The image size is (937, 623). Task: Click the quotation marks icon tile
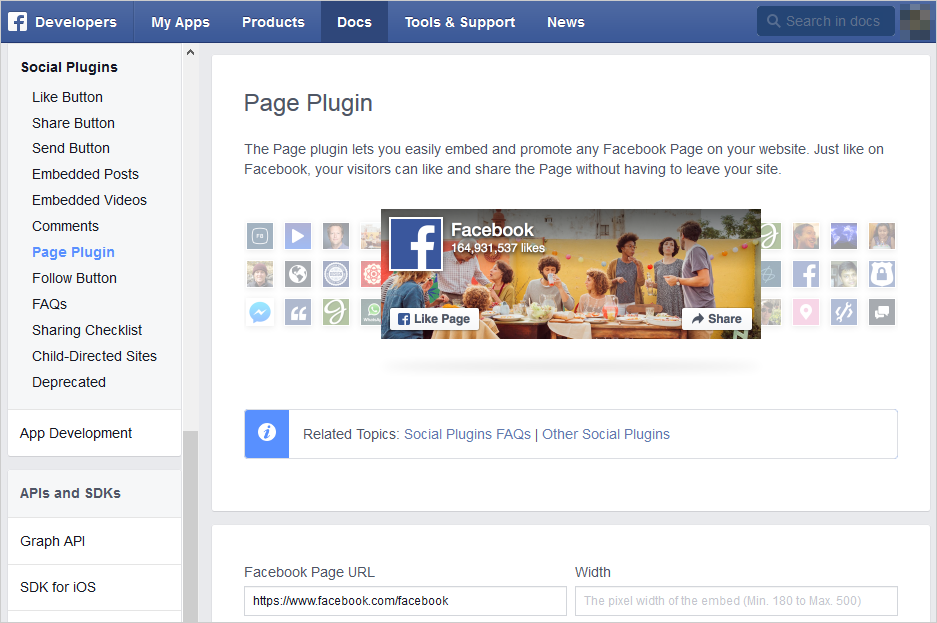(x=298, y=312)
